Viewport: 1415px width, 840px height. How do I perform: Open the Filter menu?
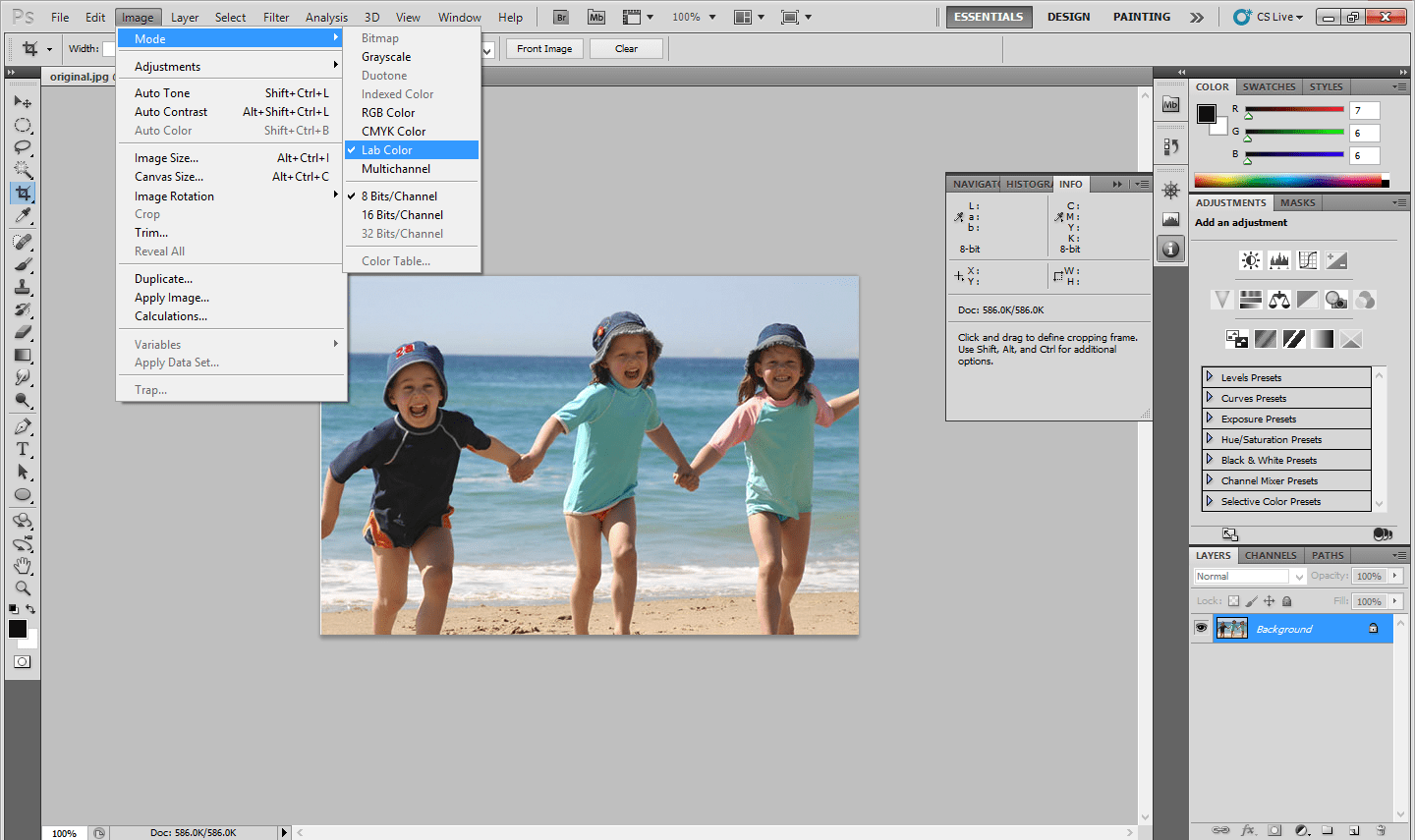pyautogui.click(x=276, y=17)
